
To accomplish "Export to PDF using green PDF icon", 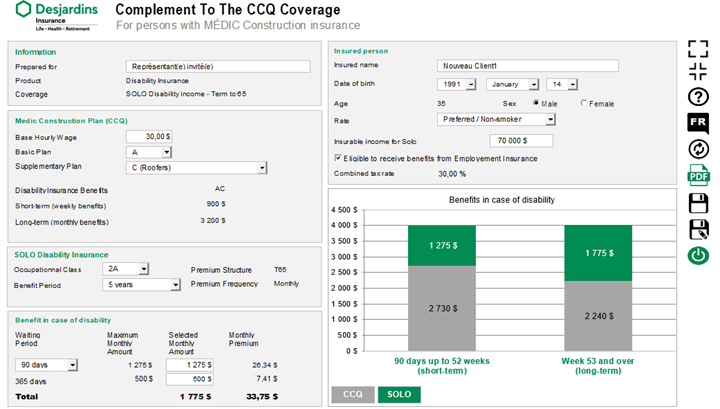I will 698,176.
